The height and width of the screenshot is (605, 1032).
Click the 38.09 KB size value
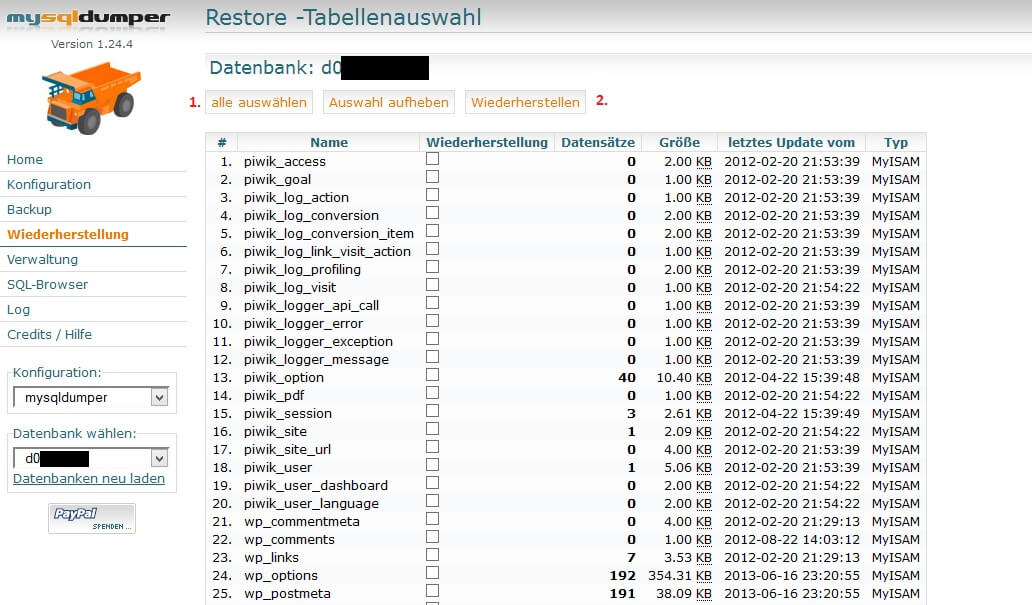point(684,593)
